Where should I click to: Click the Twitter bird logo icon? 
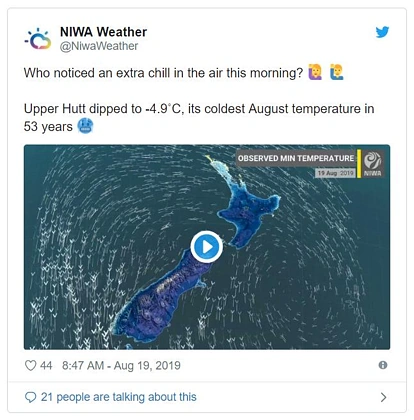coord(382,32)
